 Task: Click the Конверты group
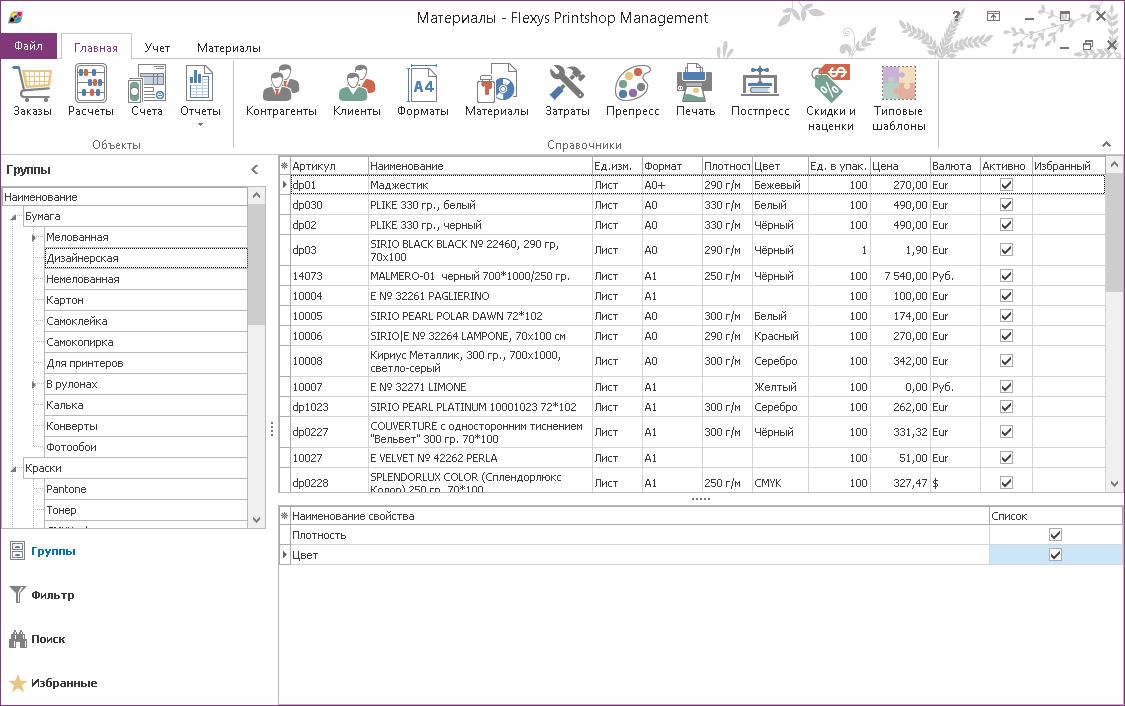[x=146, y=426]
